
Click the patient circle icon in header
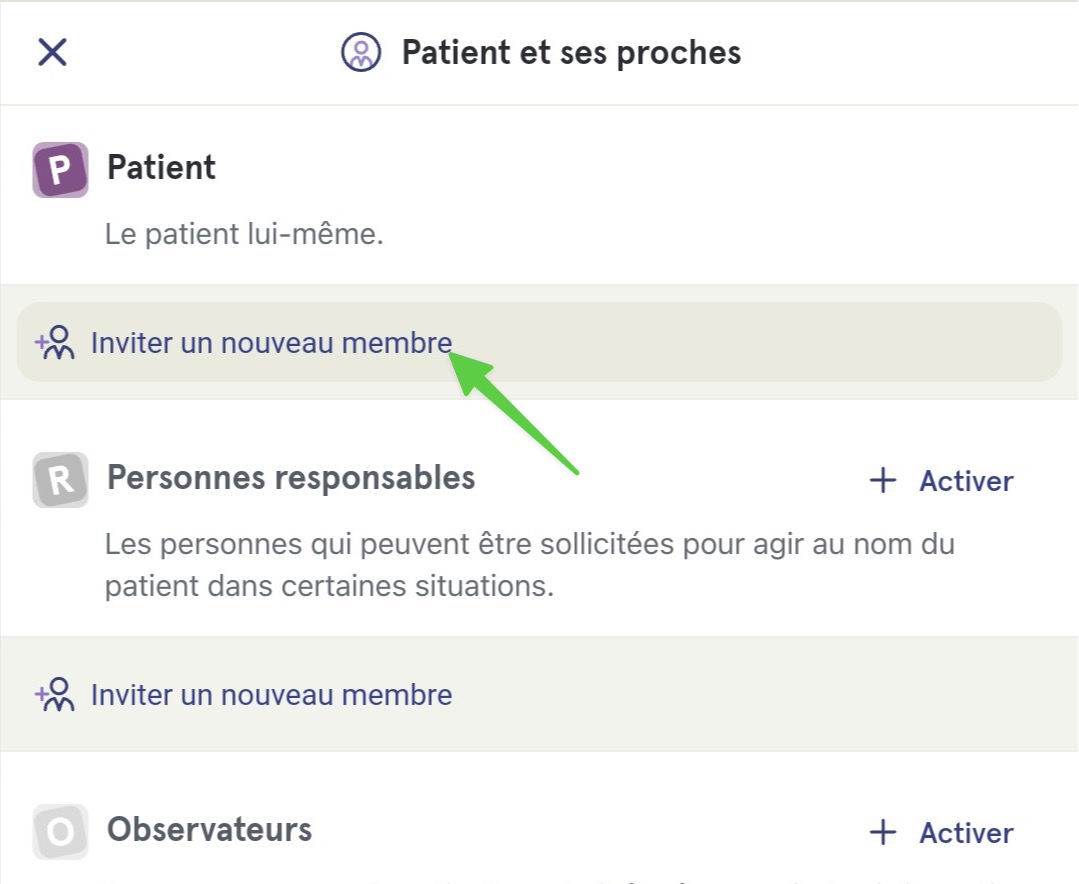click(361, 52)
